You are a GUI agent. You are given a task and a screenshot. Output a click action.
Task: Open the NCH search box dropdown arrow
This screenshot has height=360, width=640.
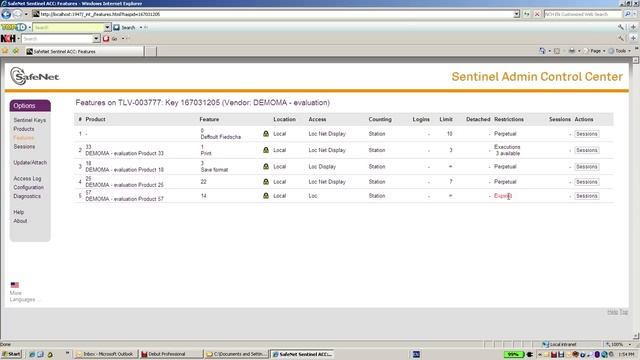point(96,39)
